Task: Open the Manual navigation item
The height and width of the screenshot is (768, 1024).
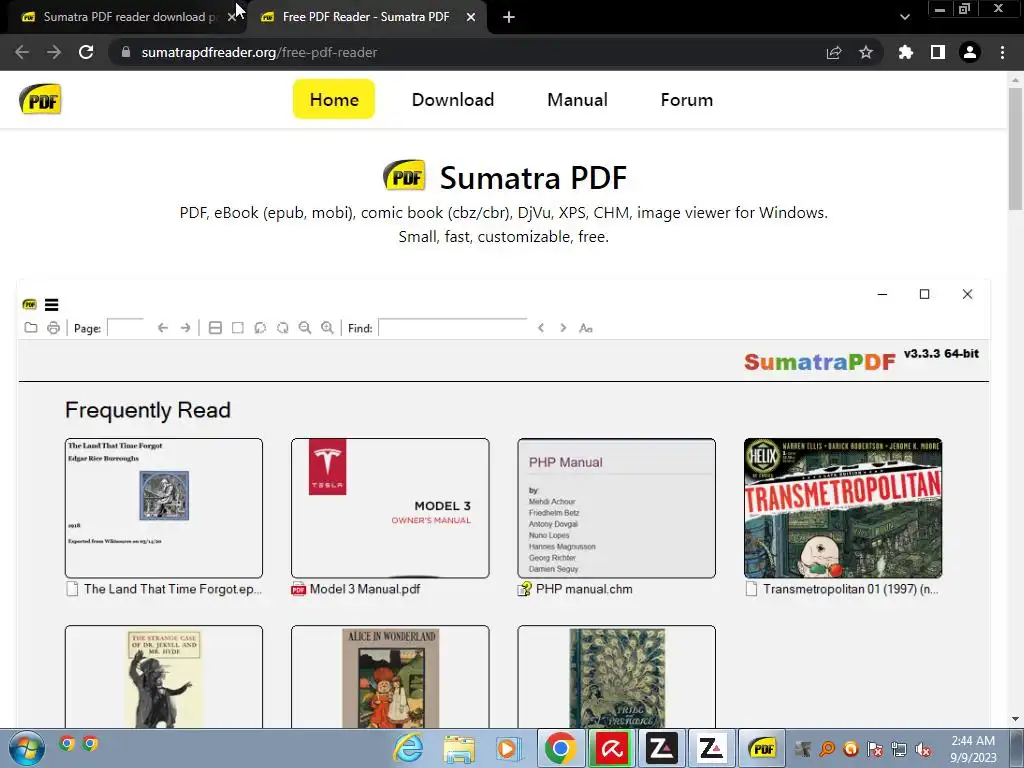Action: [x=577, y=99]
